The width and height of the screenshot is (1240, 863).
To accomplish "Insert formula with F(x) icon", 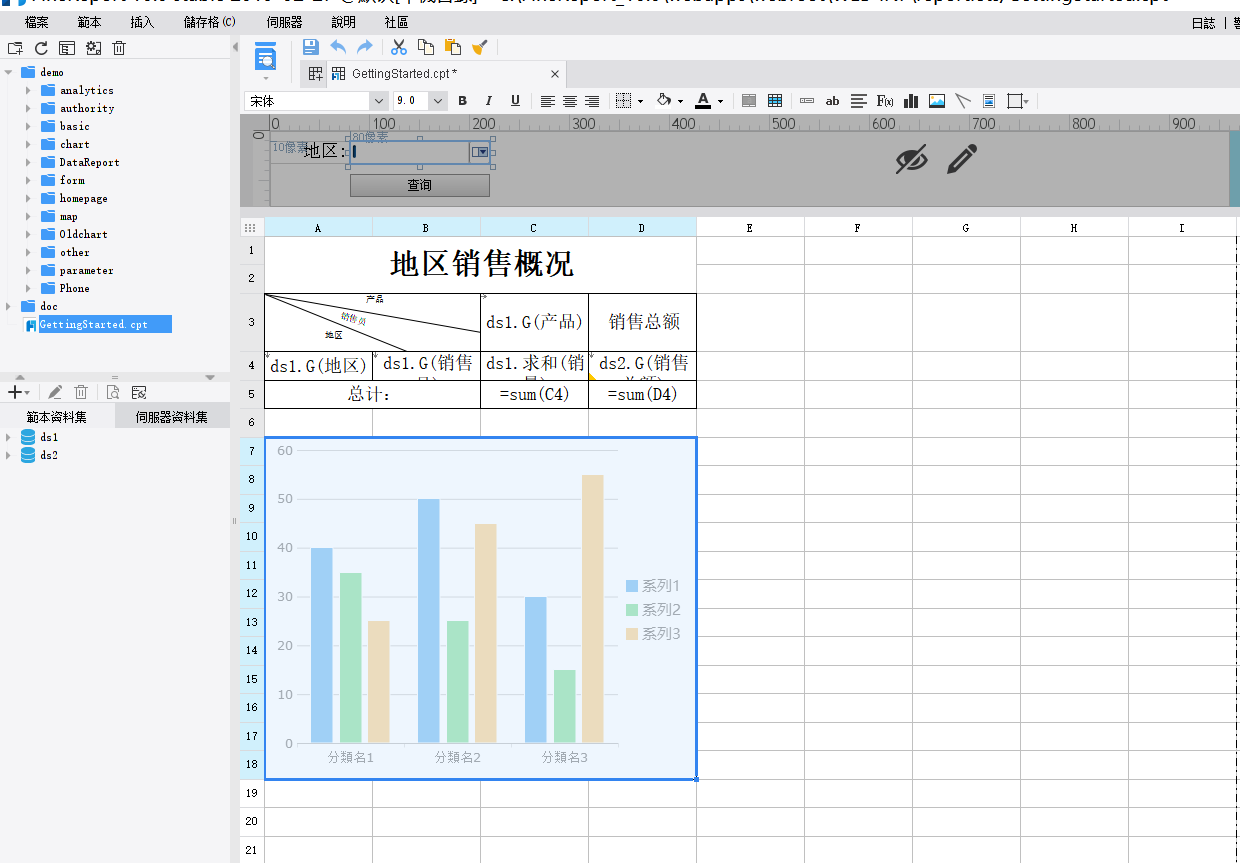I will [885, 101].
